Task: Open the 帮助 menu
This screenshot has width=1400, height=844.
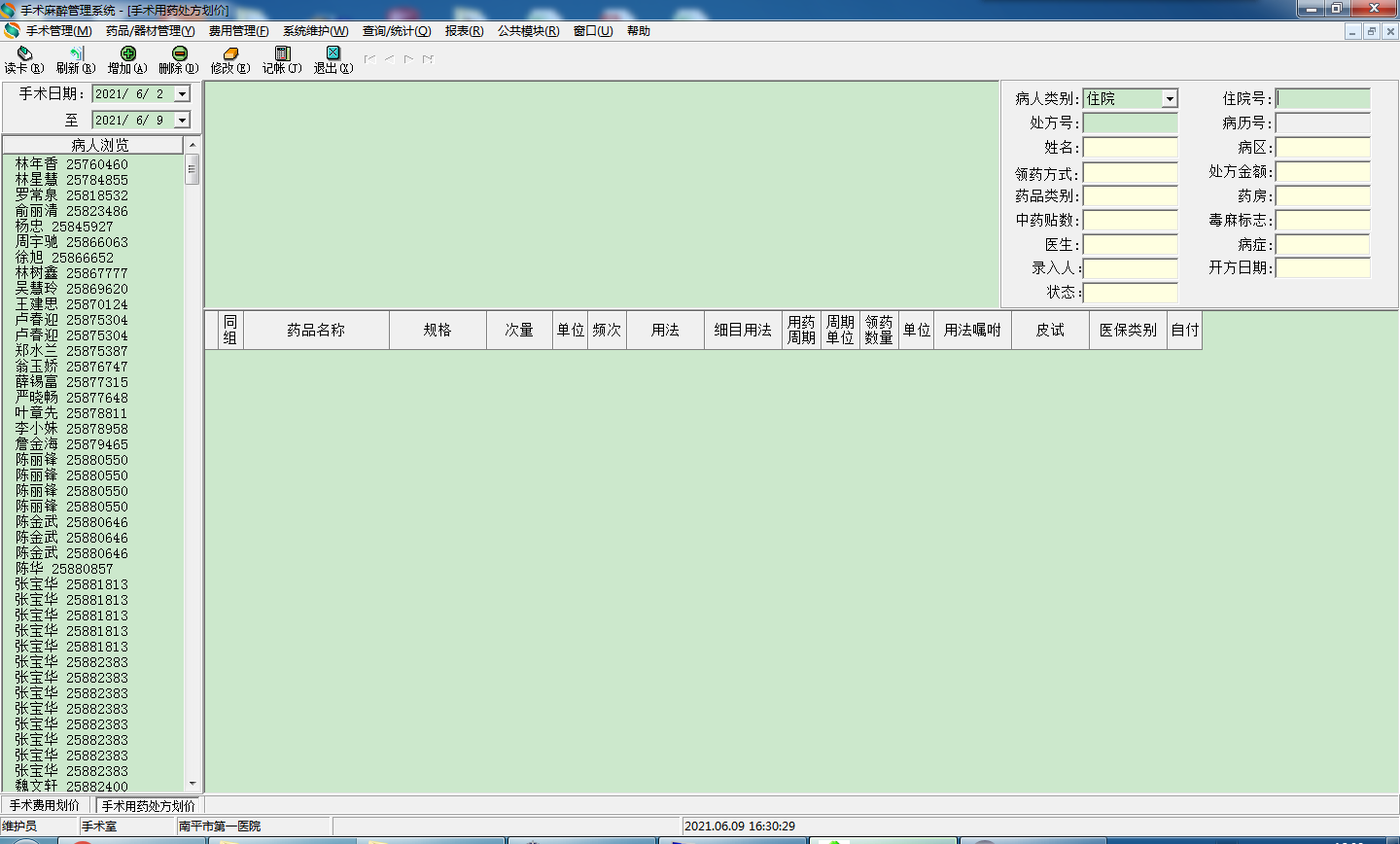Action: tap(639, 31)
